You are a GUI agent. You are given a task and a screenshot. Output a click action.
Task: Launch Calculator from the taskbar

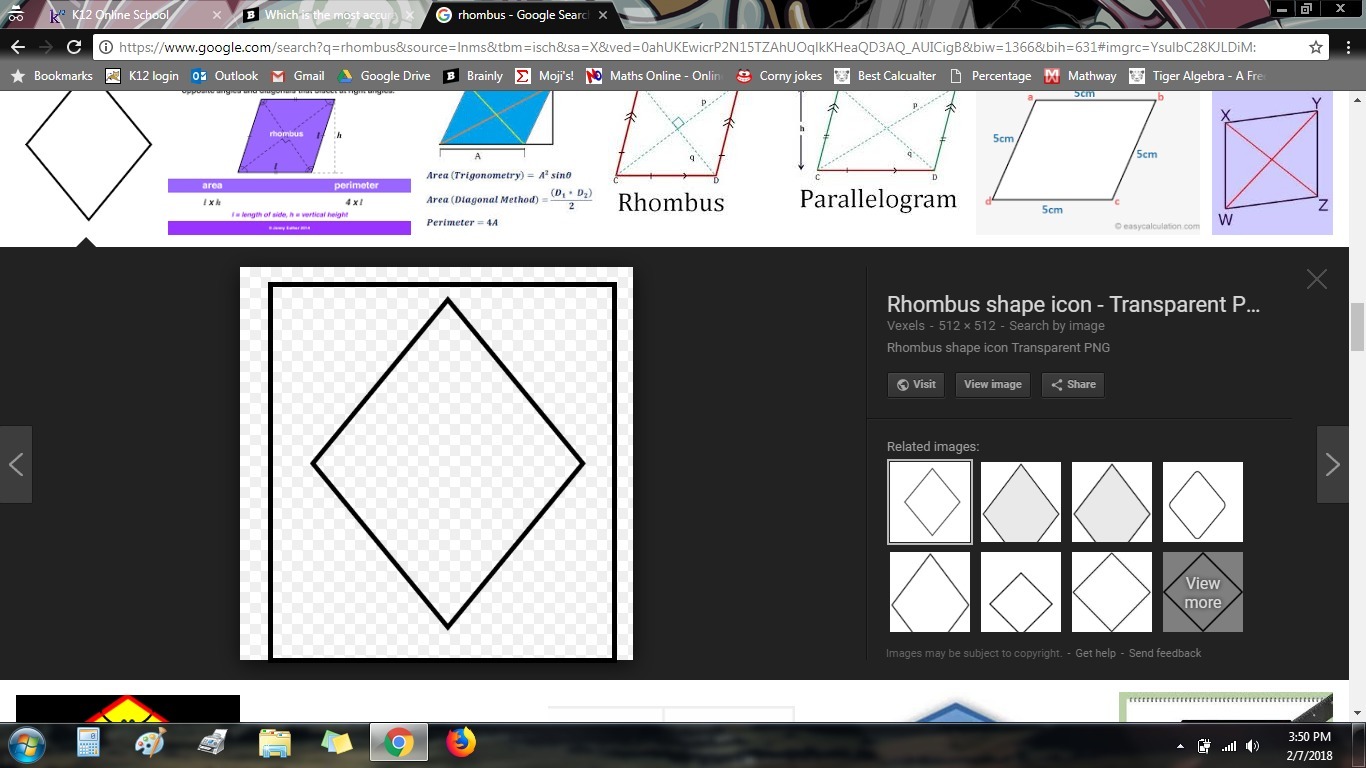[x=89, y=743]
